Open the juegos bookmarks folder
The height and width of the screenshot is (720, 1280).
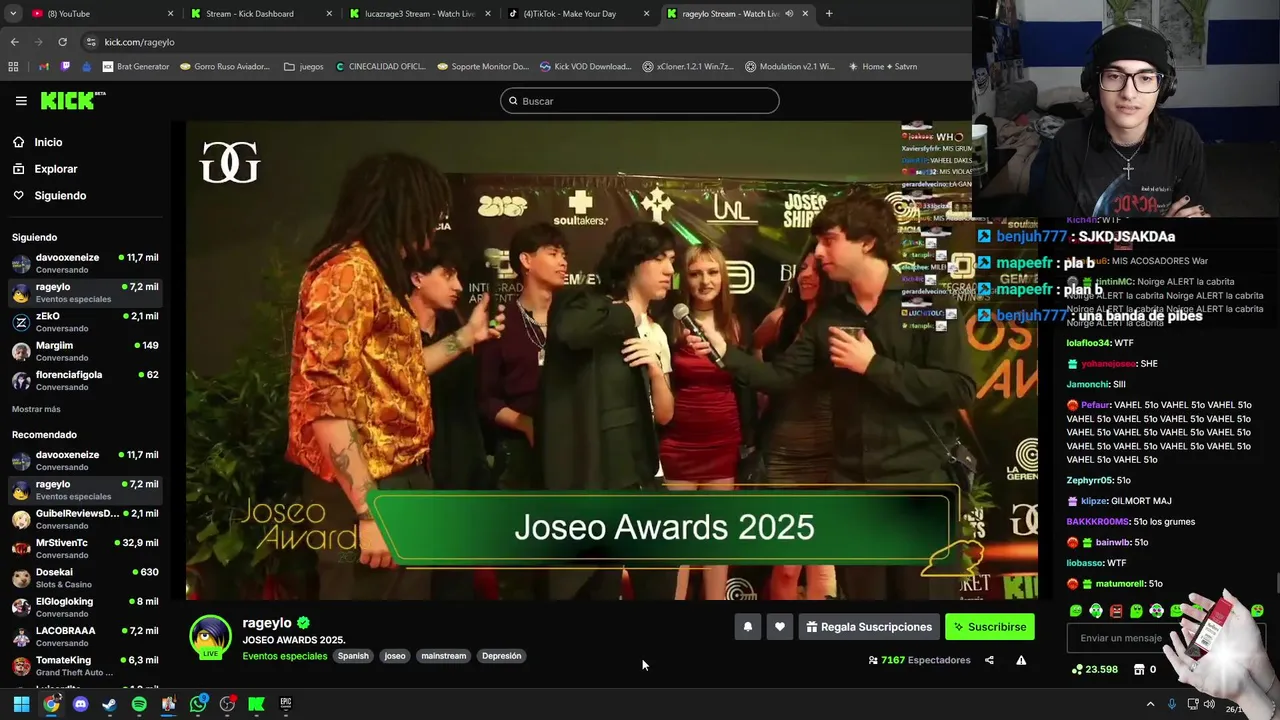coord(304,67)
